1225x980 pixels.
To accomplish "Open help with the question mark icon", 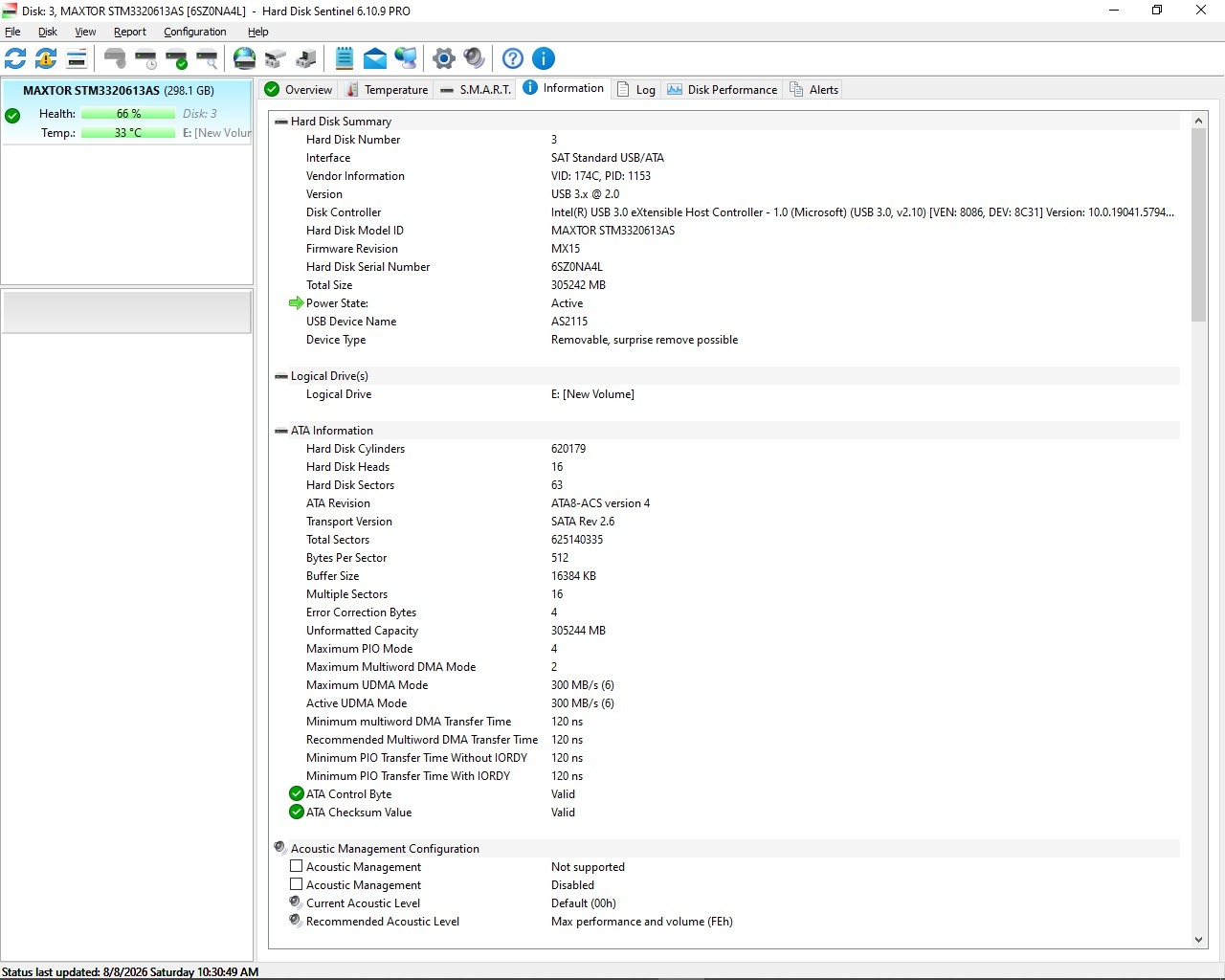I will coord(513,58).
